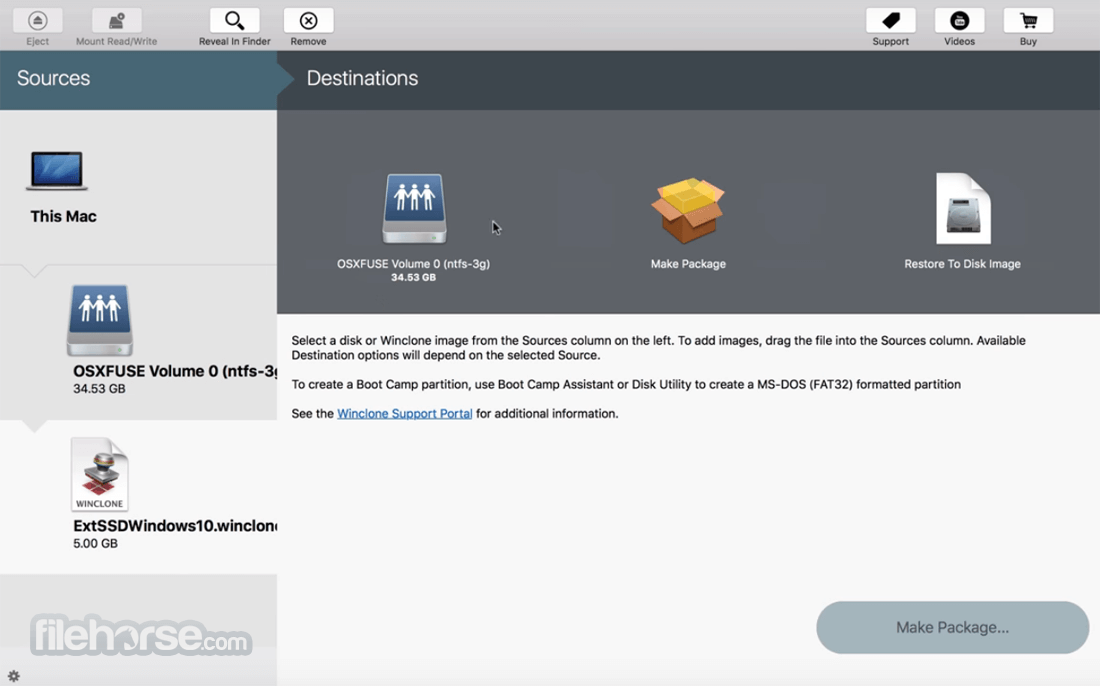
Task: Click the This Mac label
Action: click(x=63, y=216)
